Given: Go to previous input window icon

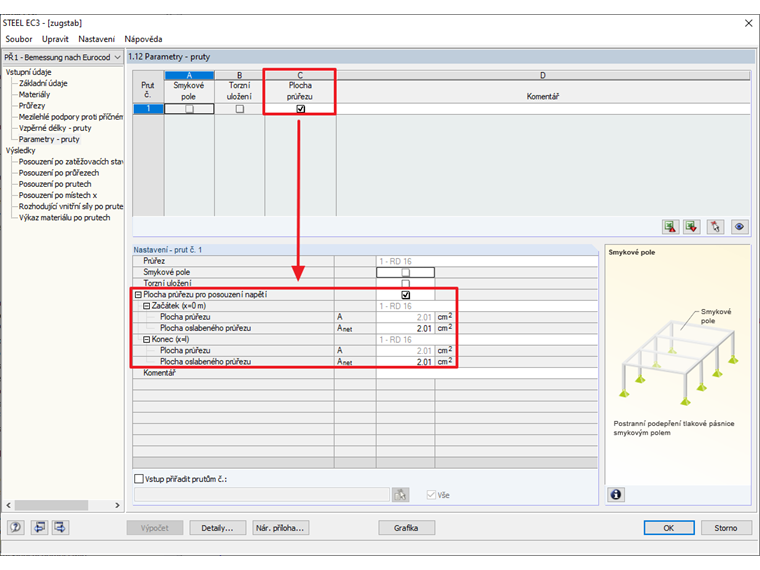Looking at the screenshot, I should click(39, 527).
